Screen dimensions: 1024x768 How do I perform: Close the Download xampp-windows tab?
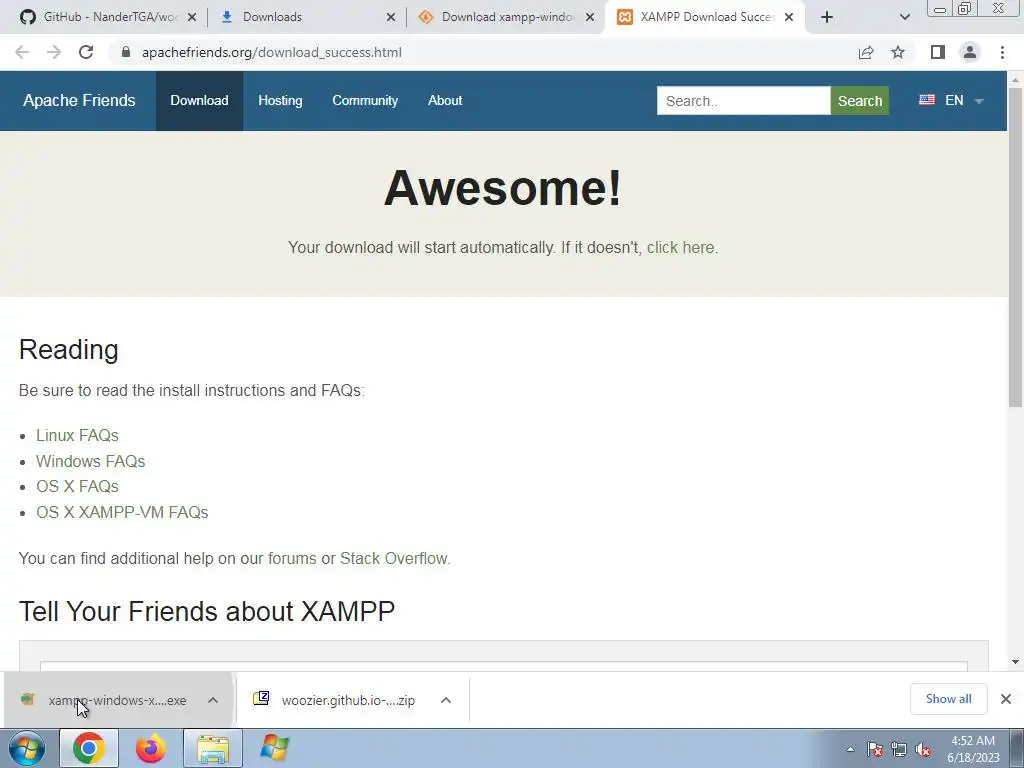pos(590,17)
